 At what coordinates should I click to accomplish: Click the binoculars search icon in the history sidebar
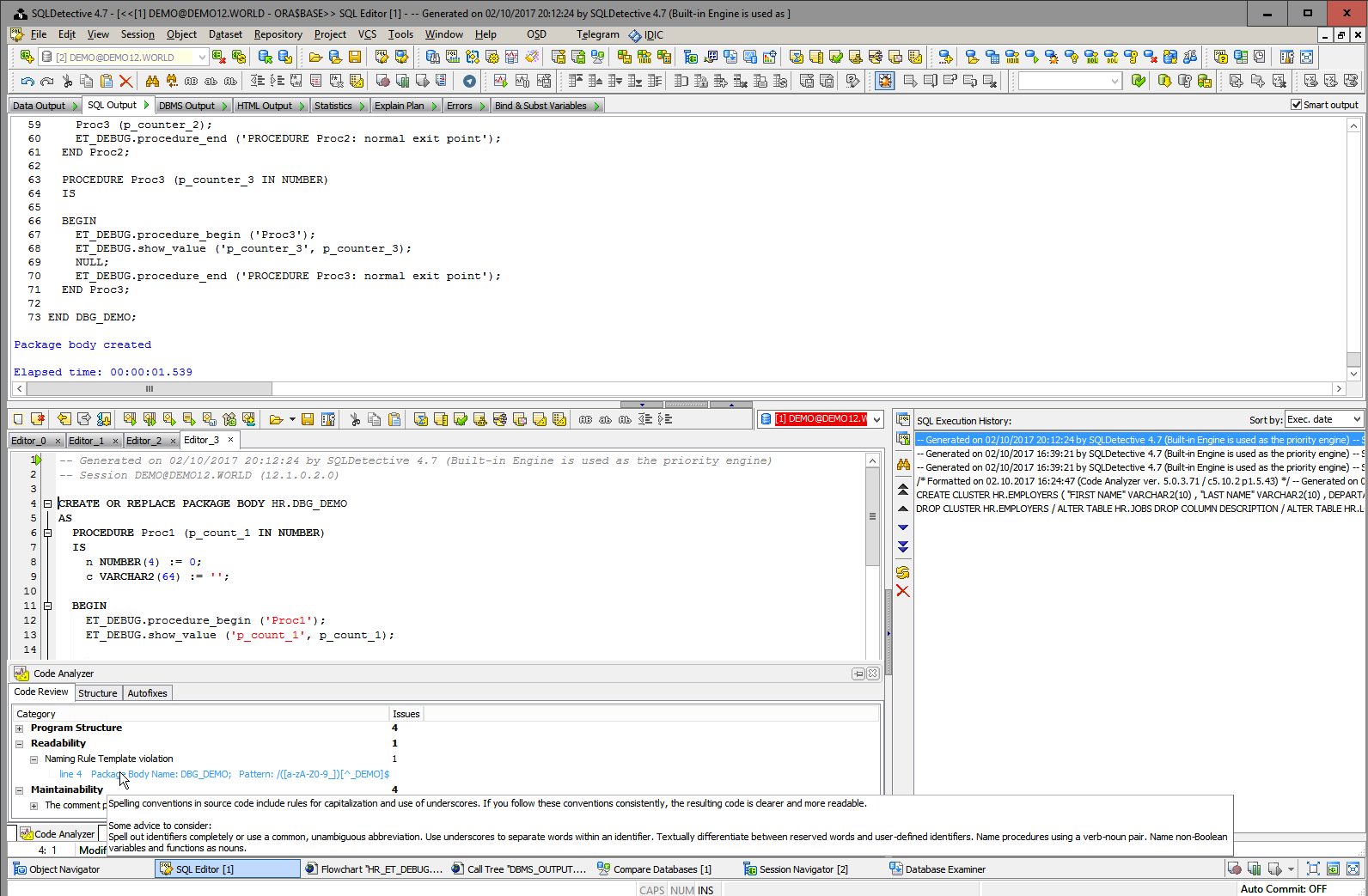pyautogui.click(x=903, y=464)
